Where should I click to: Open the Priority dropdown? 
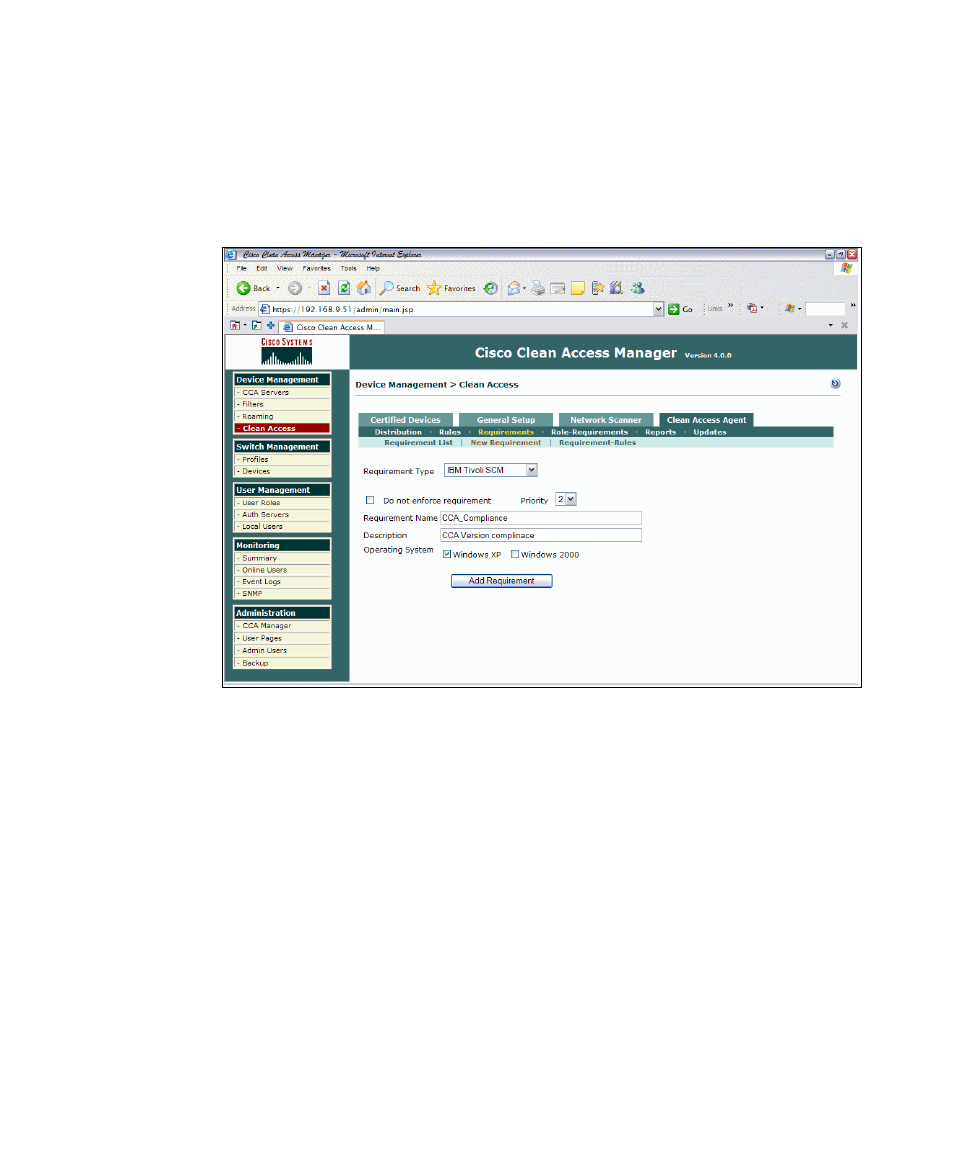tap(571, 500)
